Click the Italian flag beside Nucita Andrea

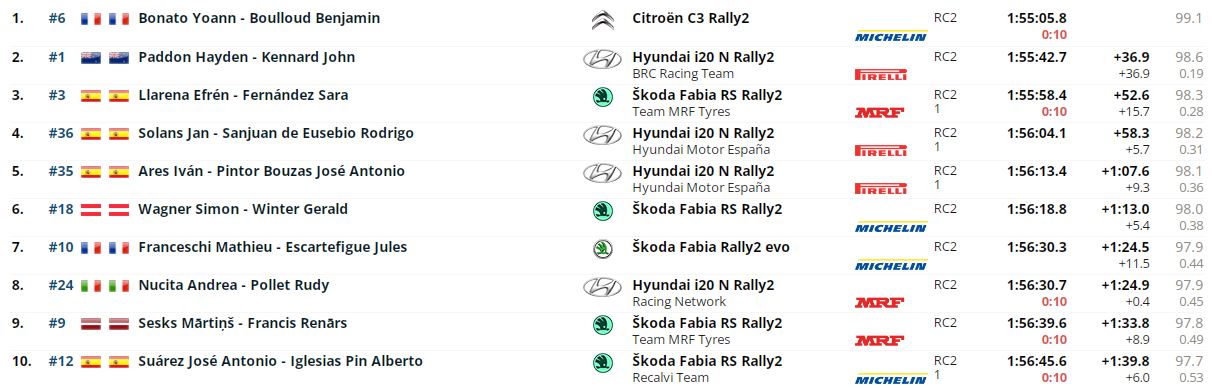coord(91,286)
